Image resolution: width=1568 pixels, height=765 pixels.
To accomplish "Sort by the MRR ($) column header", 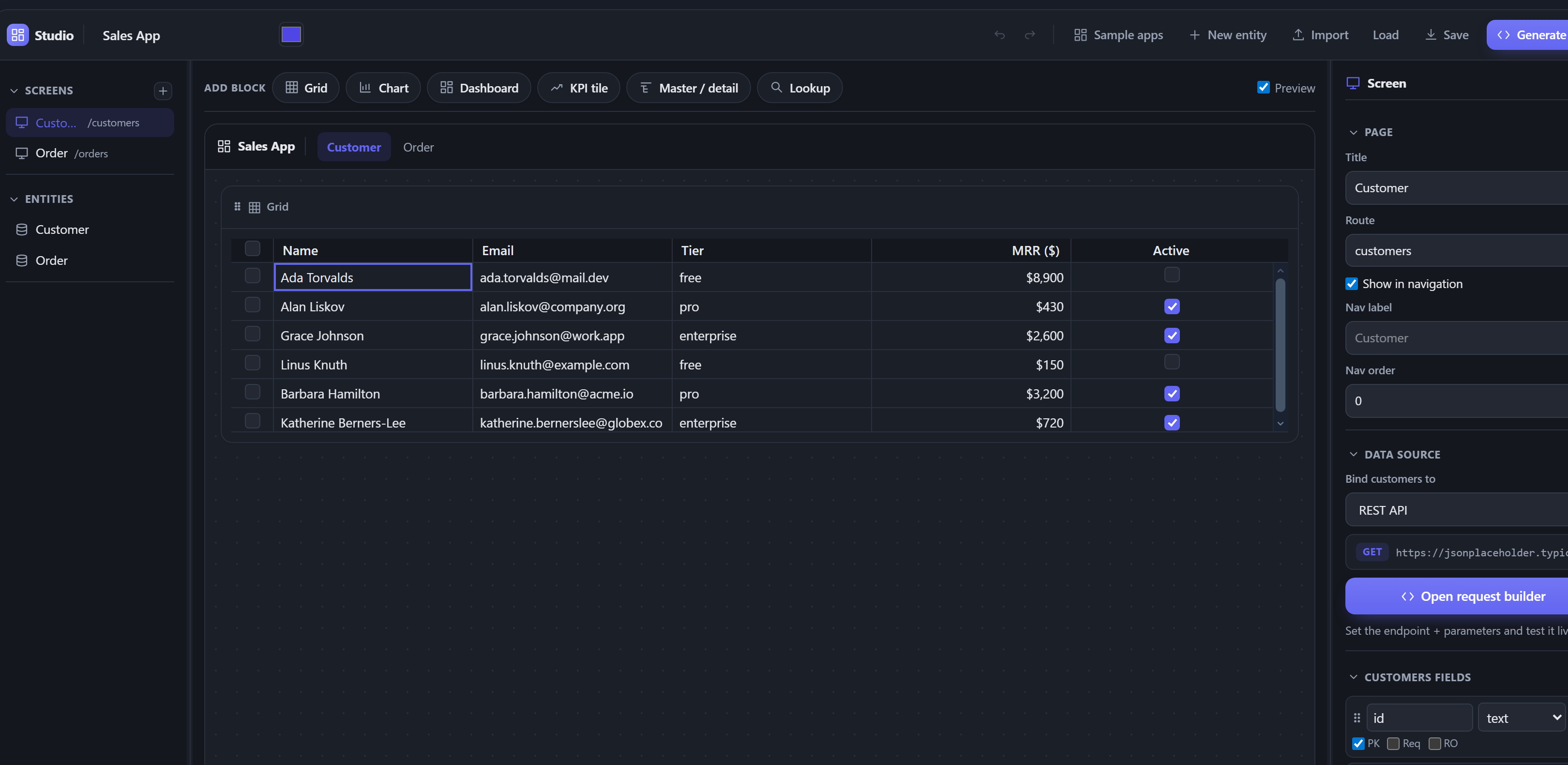I will (x=971, y=250).
